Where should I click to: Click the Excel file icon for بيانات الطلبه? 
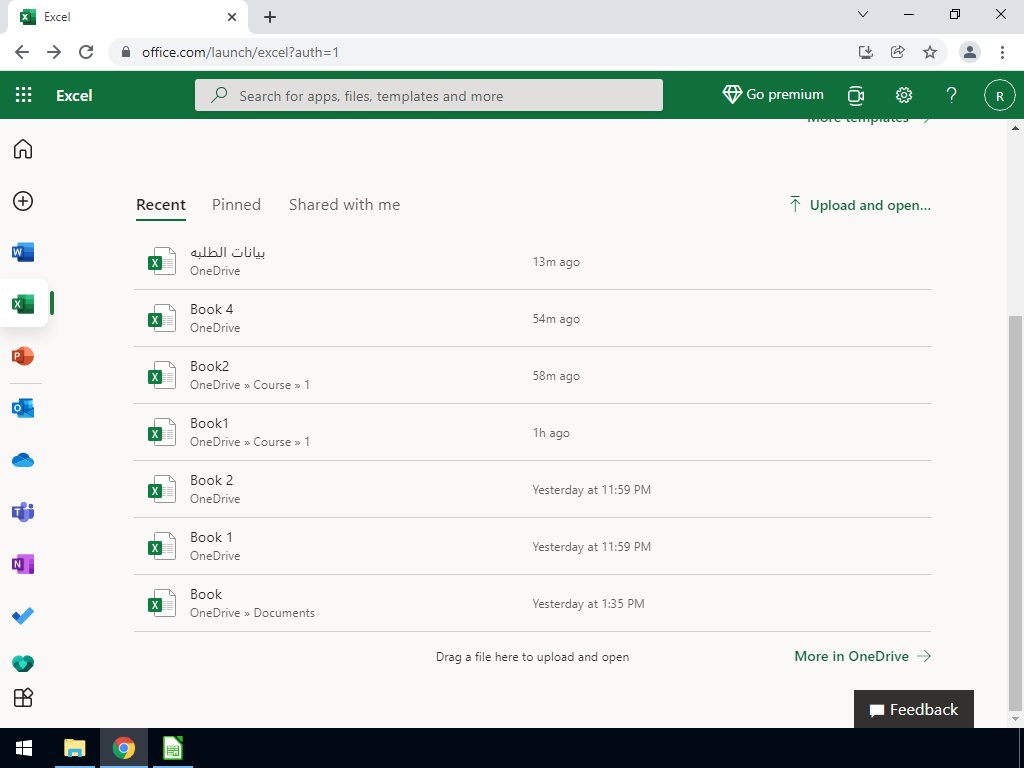point(161,261)
